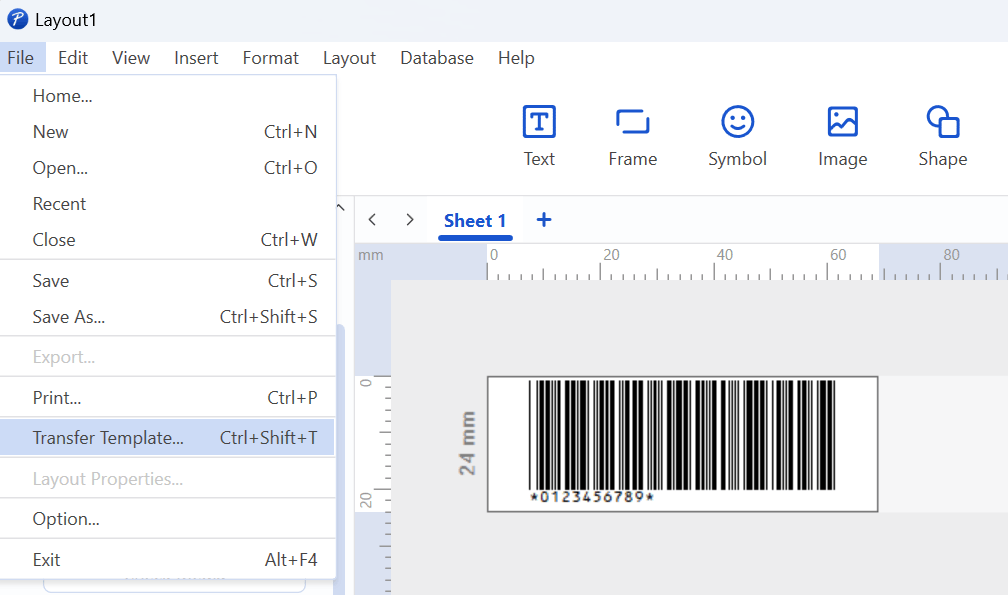Viewport: 1008px width, 595px height.
Task: Go to next sheet arrow
Action: 409,220
